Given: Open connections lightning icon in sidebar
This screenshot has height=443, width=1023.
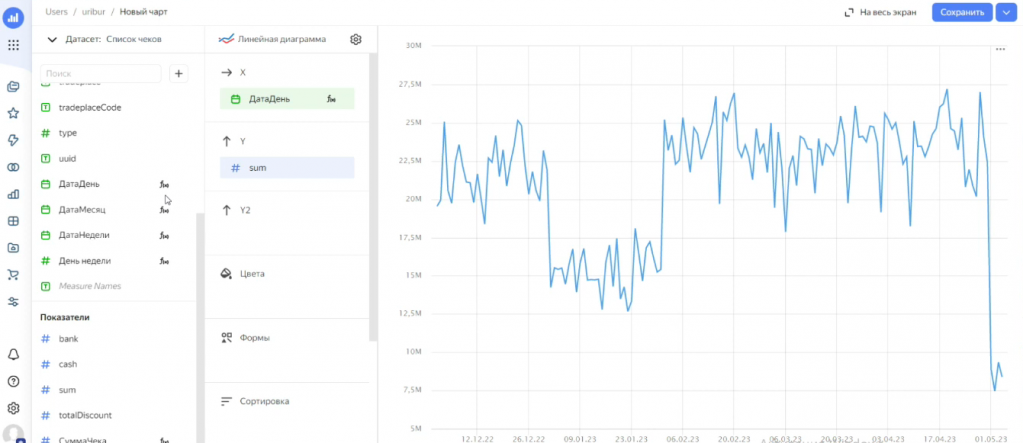Looking at the screenshot, I should click(x=13, y=140).
